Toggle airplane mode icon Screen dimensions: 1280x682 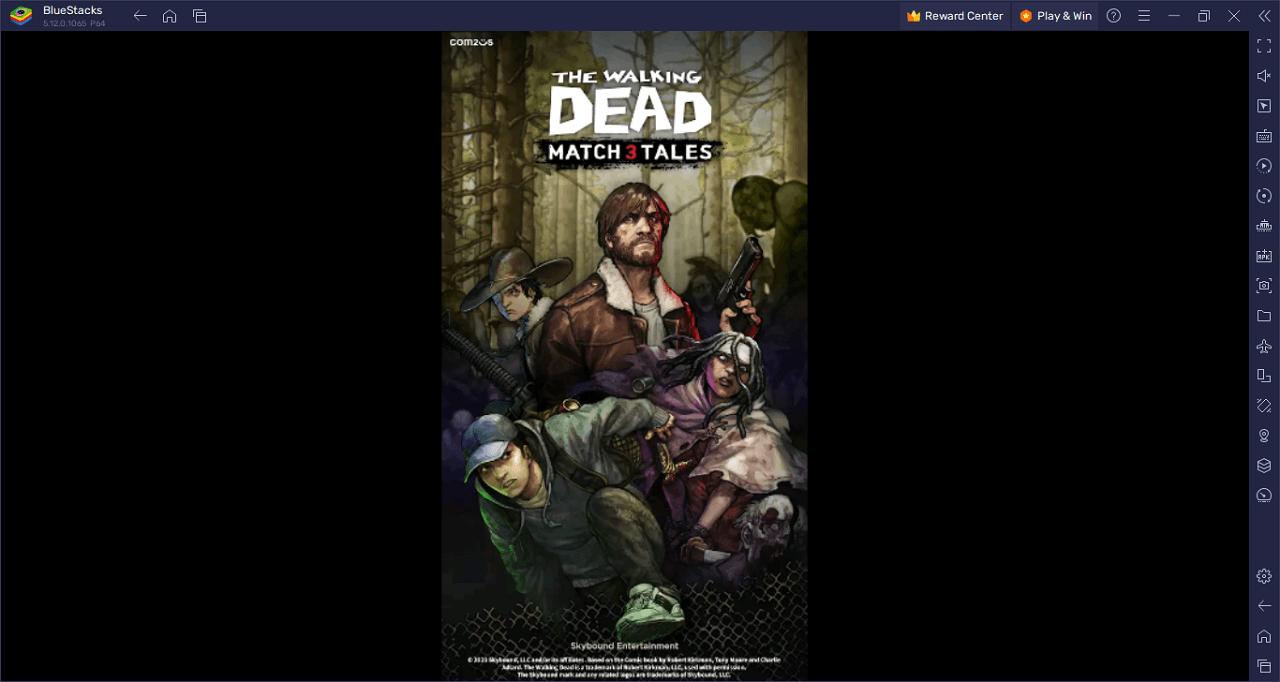click(1264, 346)
